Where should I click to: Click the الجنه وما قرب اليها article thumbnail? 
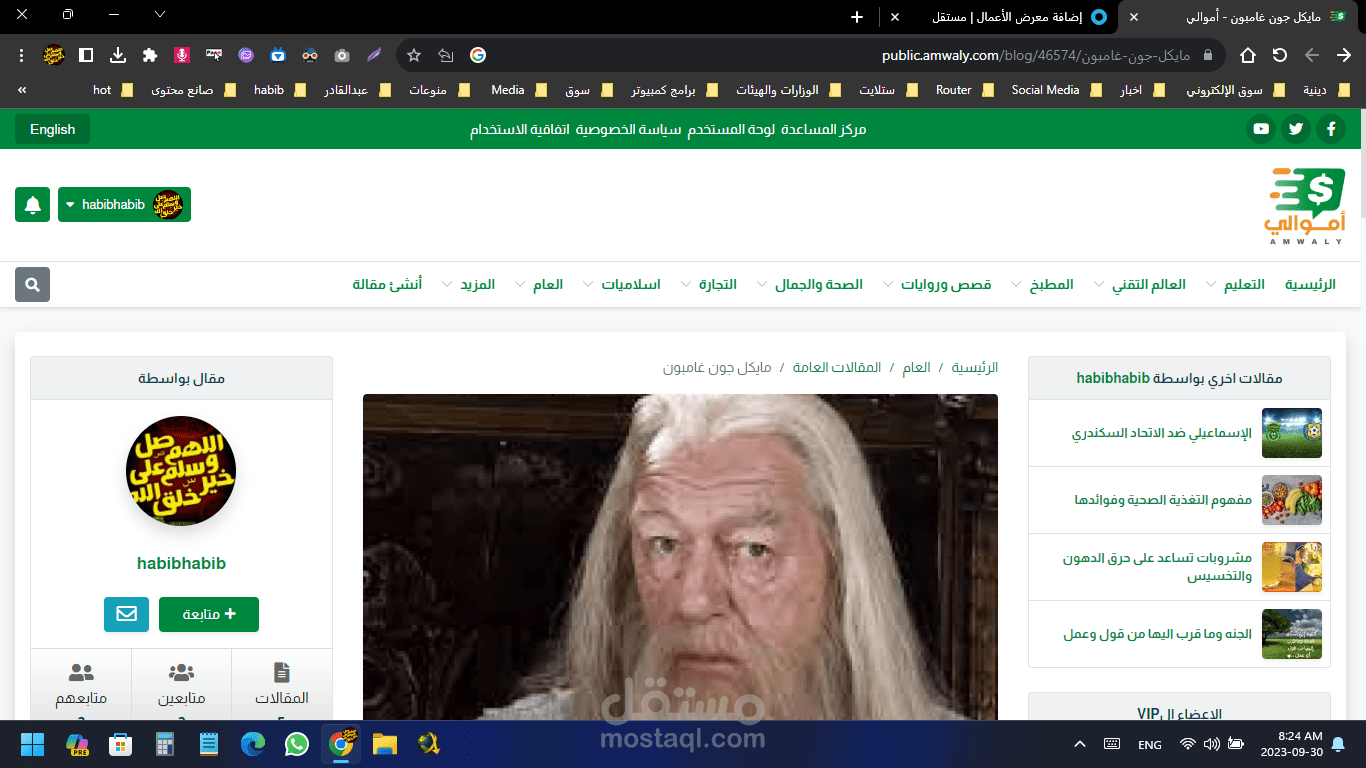1292,634
